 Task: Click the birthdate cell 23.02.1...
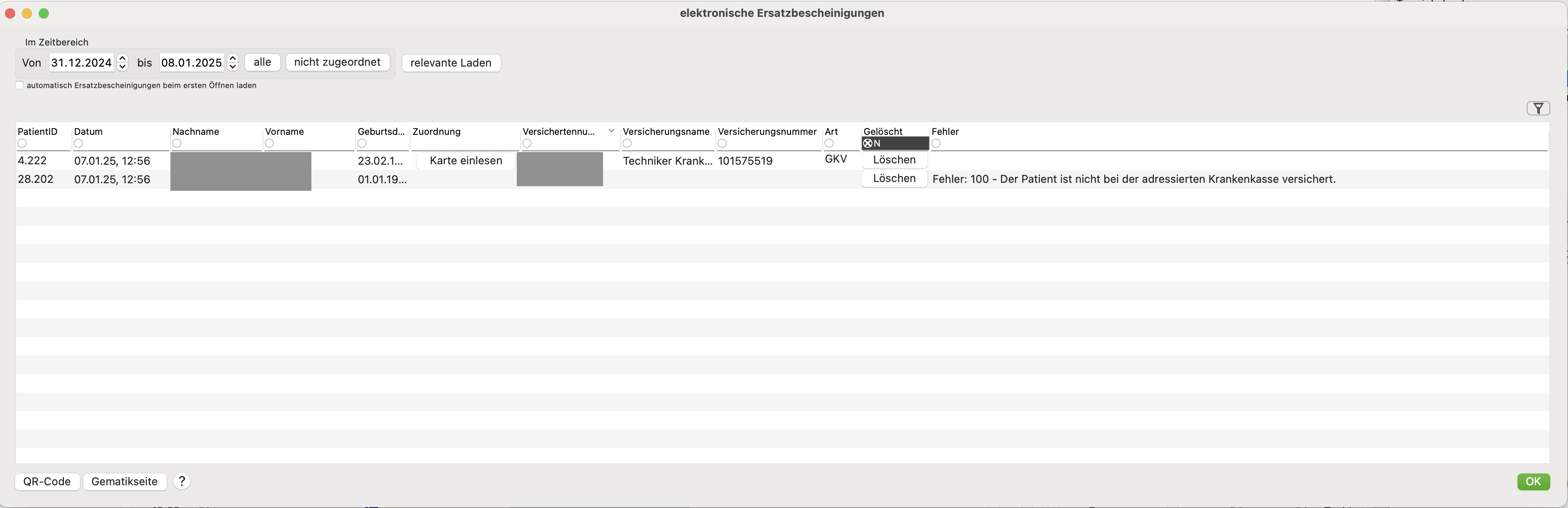pyautogui.click(x=380, y=161)
